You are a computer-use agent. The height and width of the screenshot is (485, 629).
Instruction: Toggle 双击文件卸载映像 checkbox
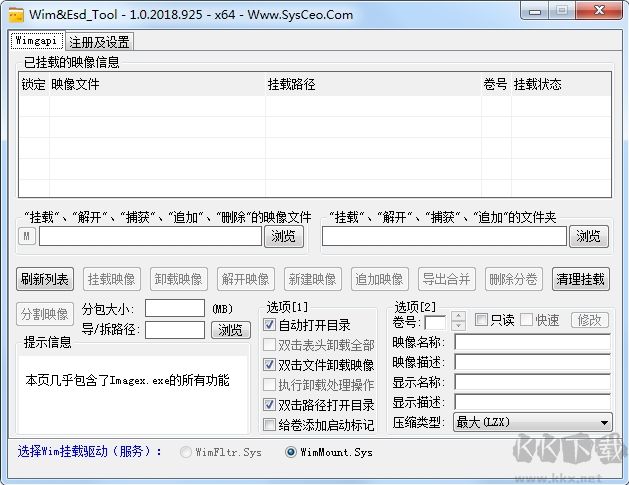pyautogui.click(x=269, y=365)
